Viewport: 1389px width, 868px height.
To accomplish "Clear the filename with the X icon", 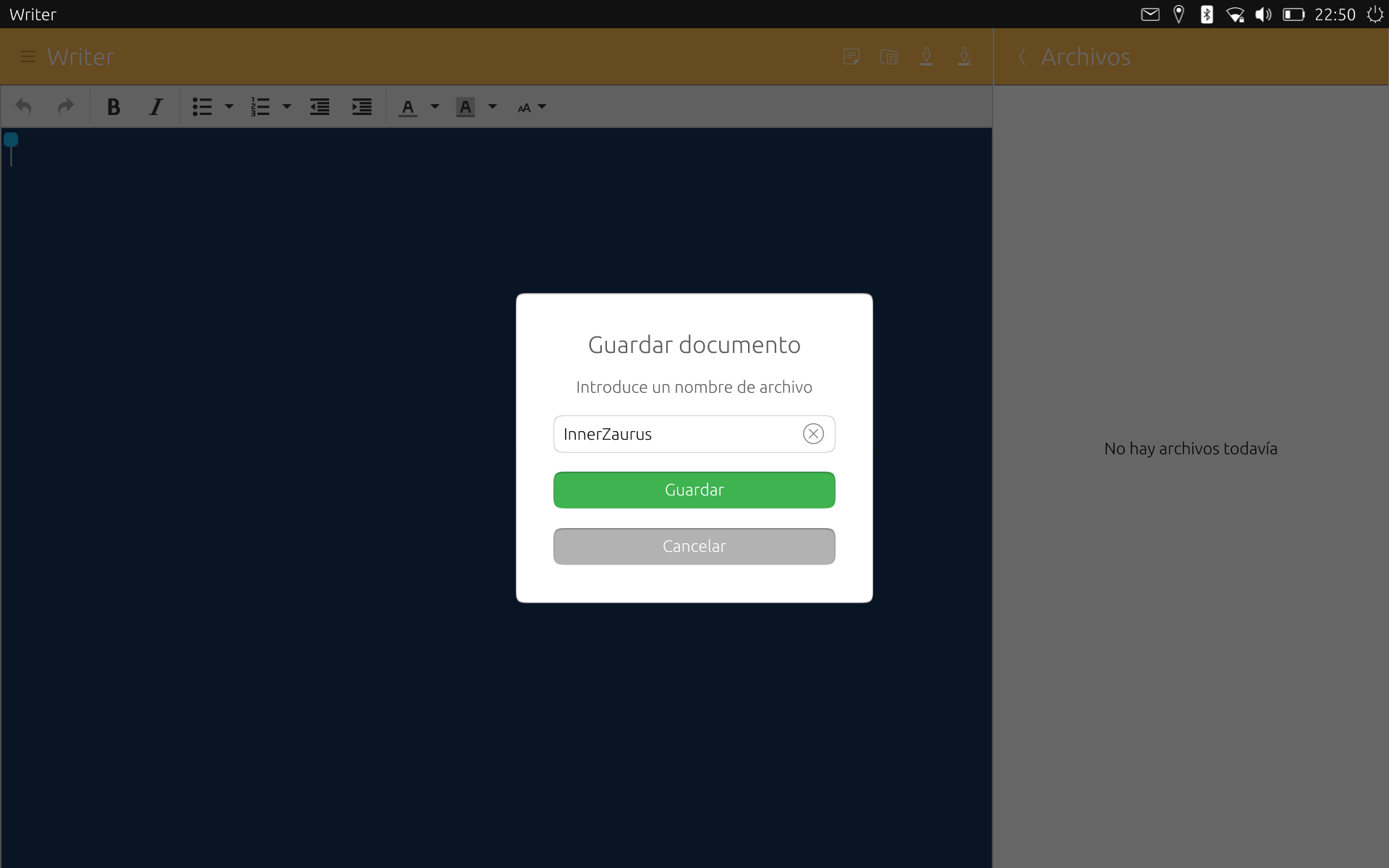I will pos(813,434).
